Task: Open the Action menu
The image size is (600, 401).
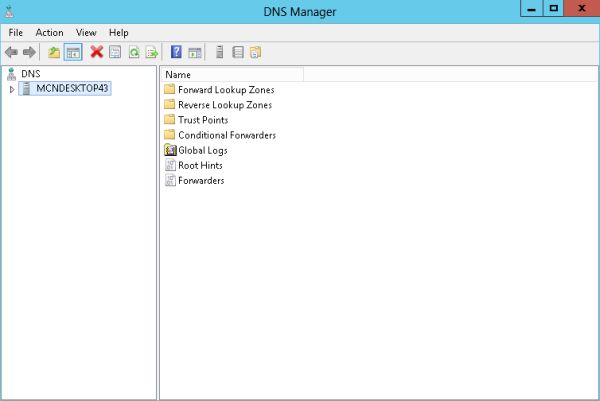Action: coord(49,33)
